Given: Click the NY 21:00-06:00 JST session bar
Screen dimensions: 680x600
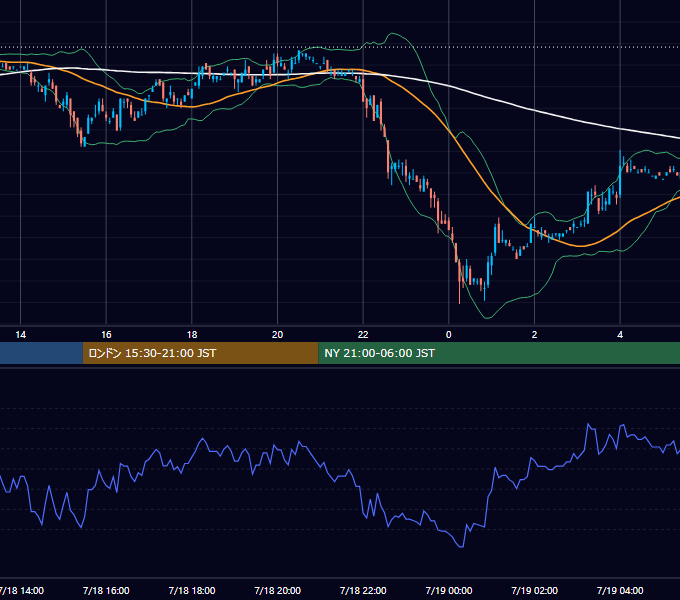Looking at the screenshot, I should [x=499, y=353].
